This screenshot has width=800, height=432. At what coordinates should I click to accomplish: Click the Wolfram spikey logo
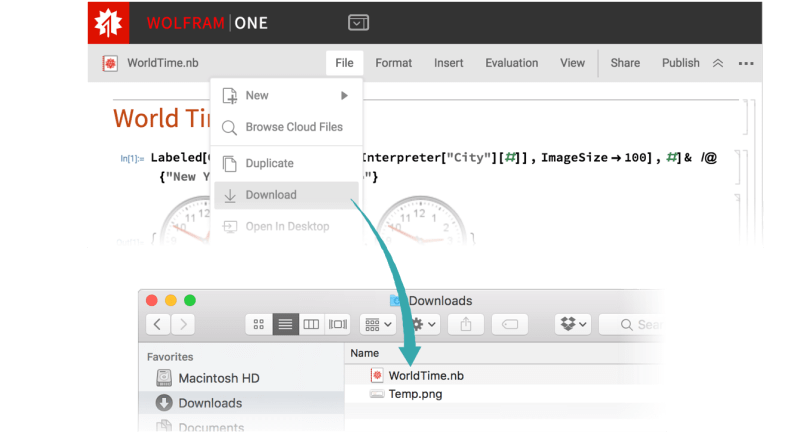click(108, 22)
